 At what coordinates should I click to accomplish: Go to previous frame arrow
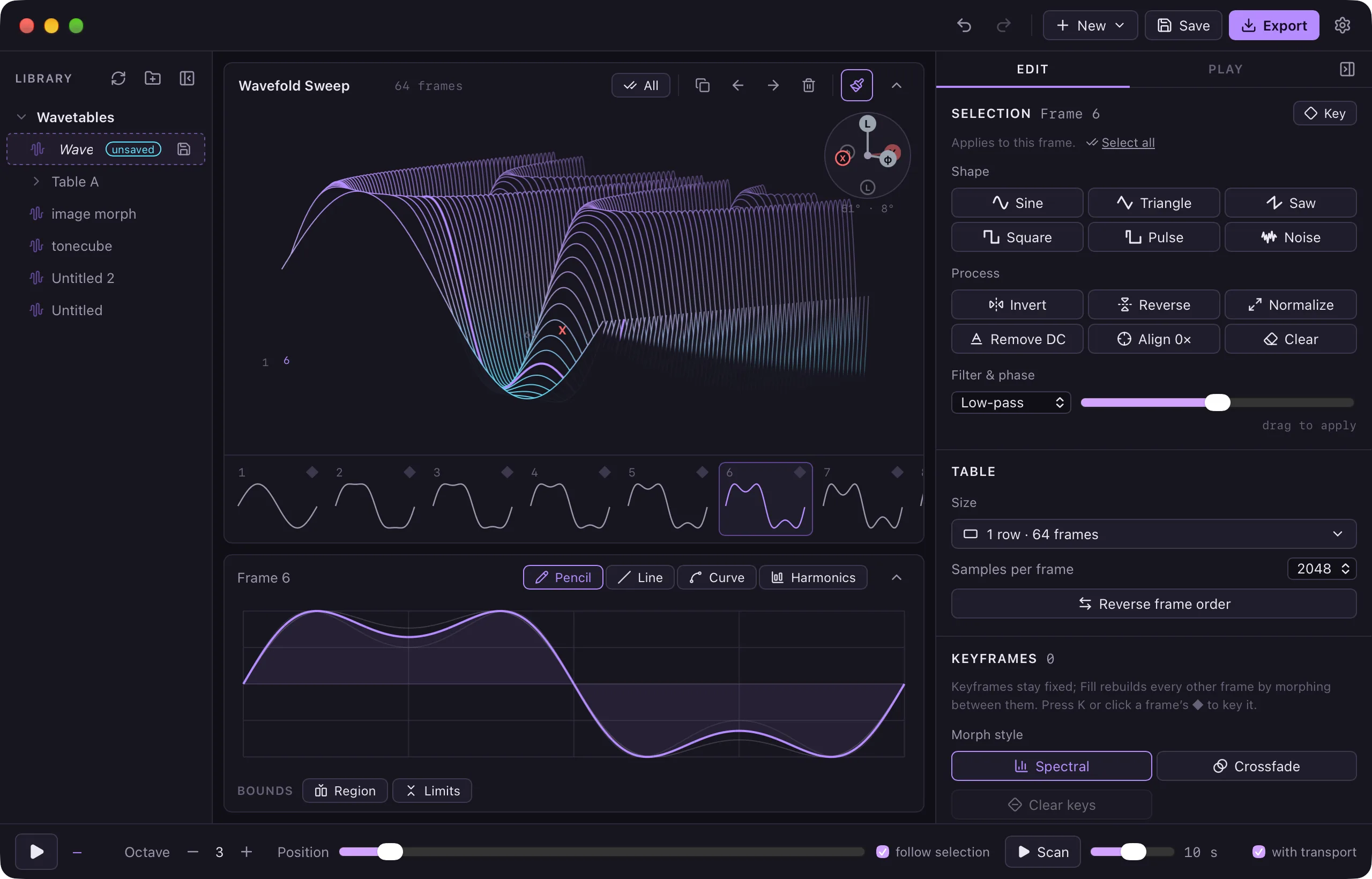(x=738, y=86)
